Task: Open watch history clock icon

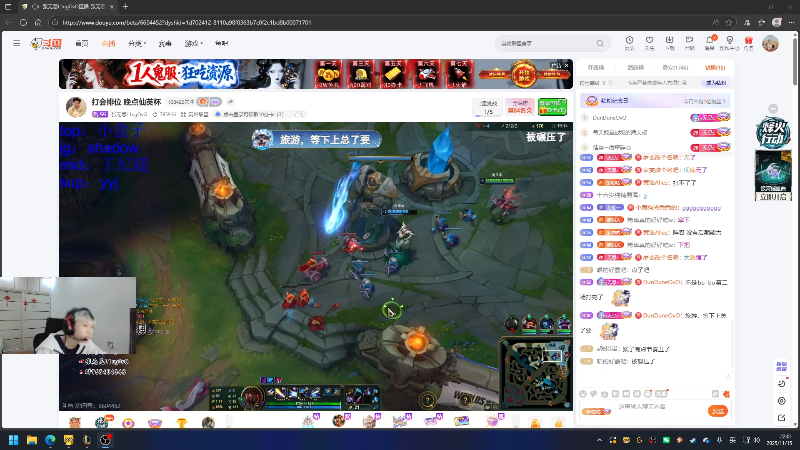Action: pyautogui.click(x=629, y=43)
